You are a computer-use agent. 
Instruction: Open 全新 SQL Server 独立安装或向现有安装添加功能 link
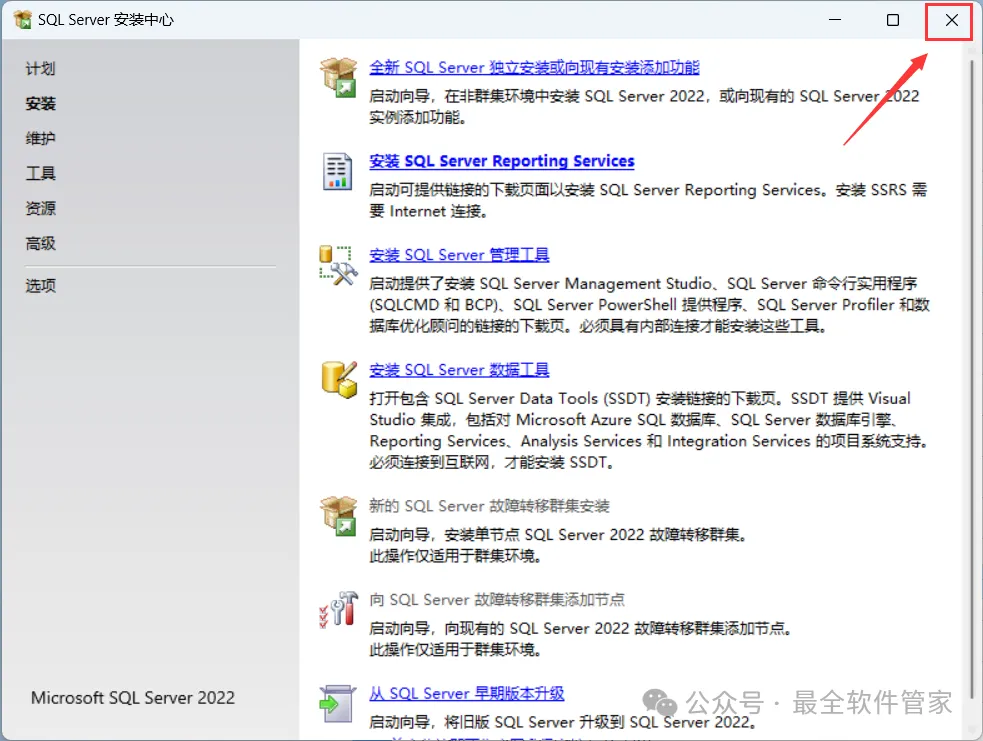(x=534, y=67)
